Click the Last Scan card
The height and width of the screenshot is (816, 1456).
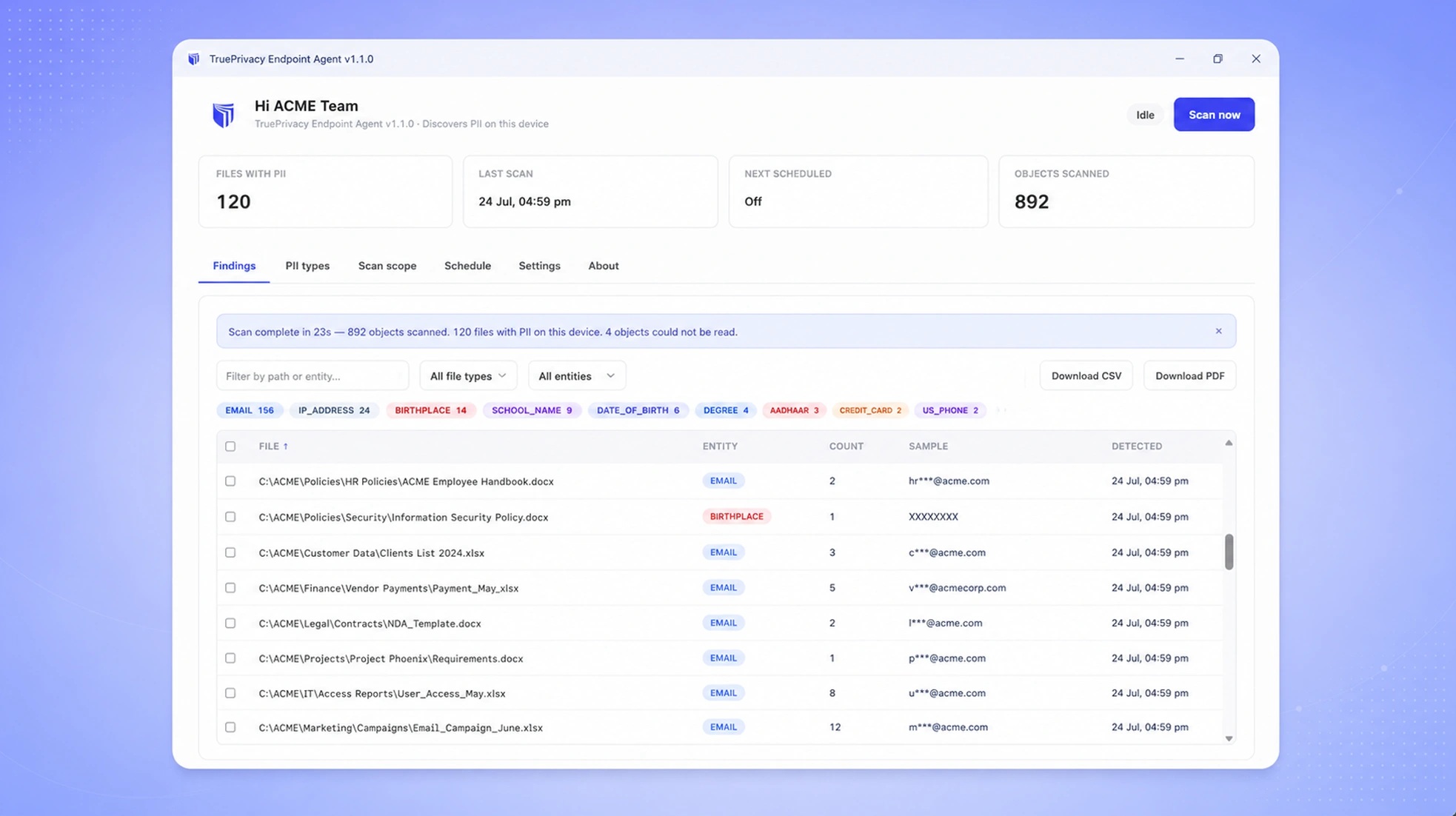590,191
